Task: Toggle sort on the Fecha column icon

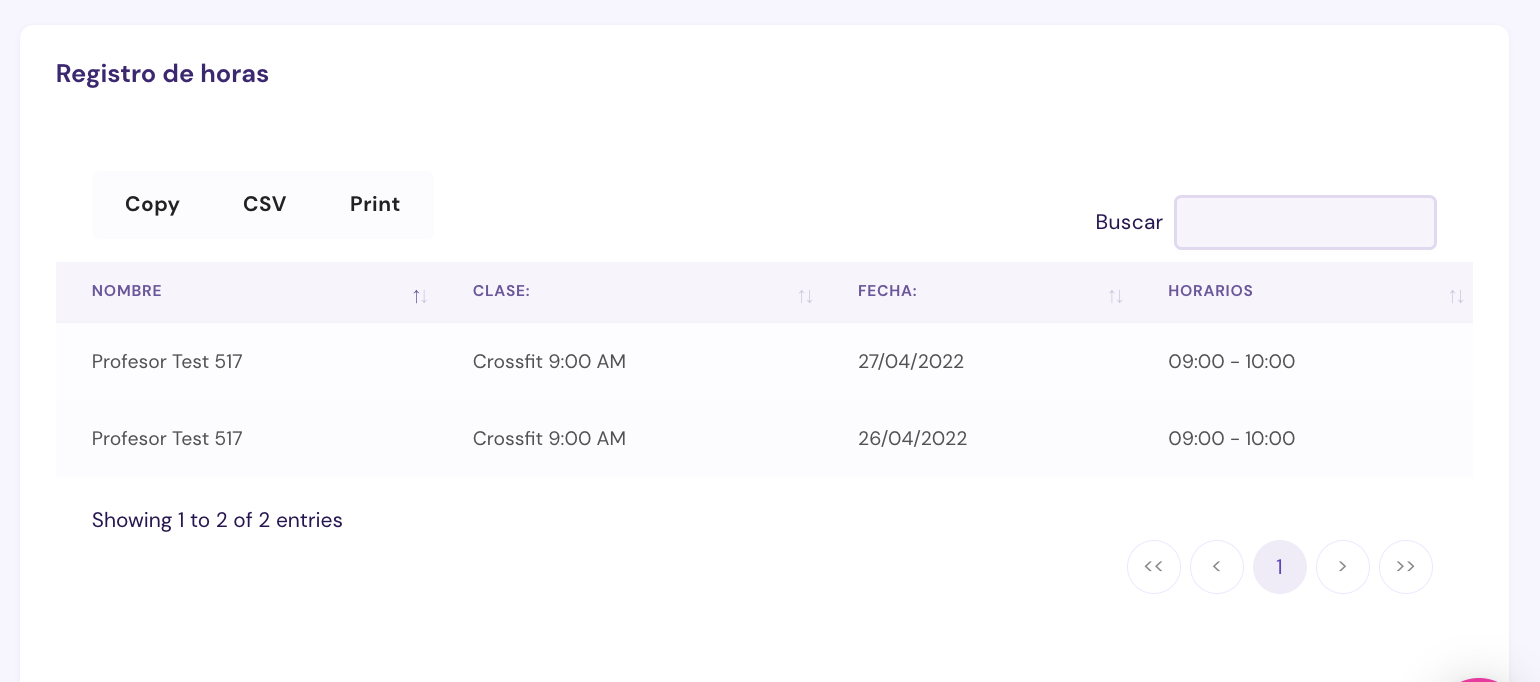Action: [x=1115, y=296]
